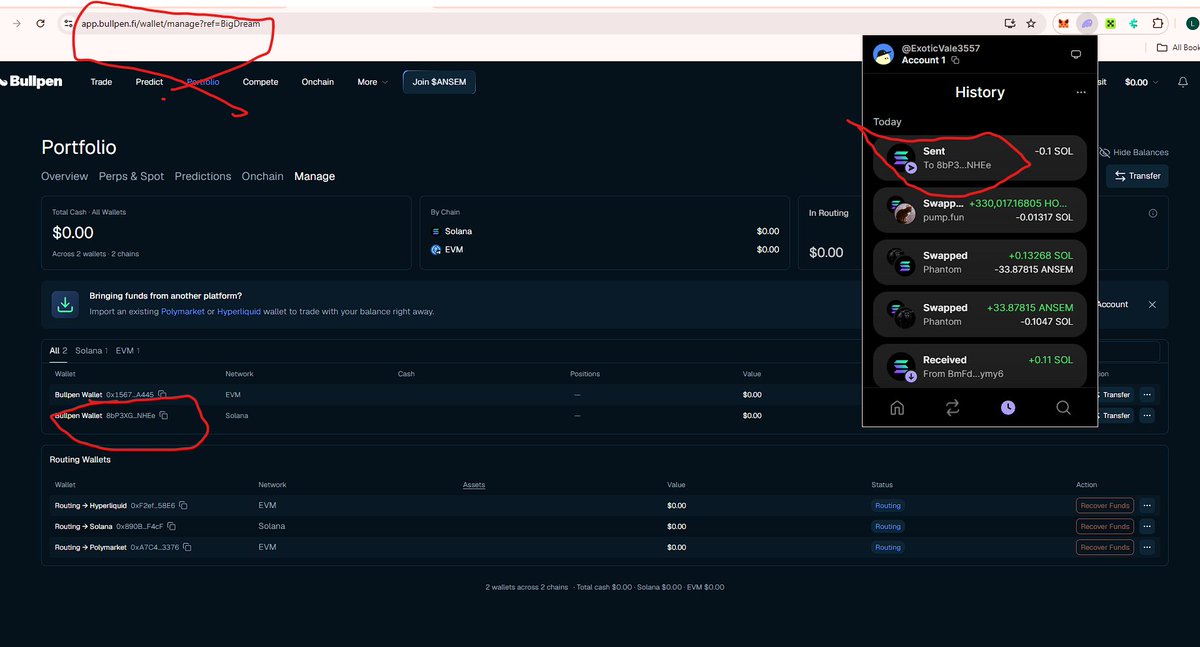This screenshot has height=647, width=1200.
Task: Click the install app icon in address bar
Action: point(1010,23)
